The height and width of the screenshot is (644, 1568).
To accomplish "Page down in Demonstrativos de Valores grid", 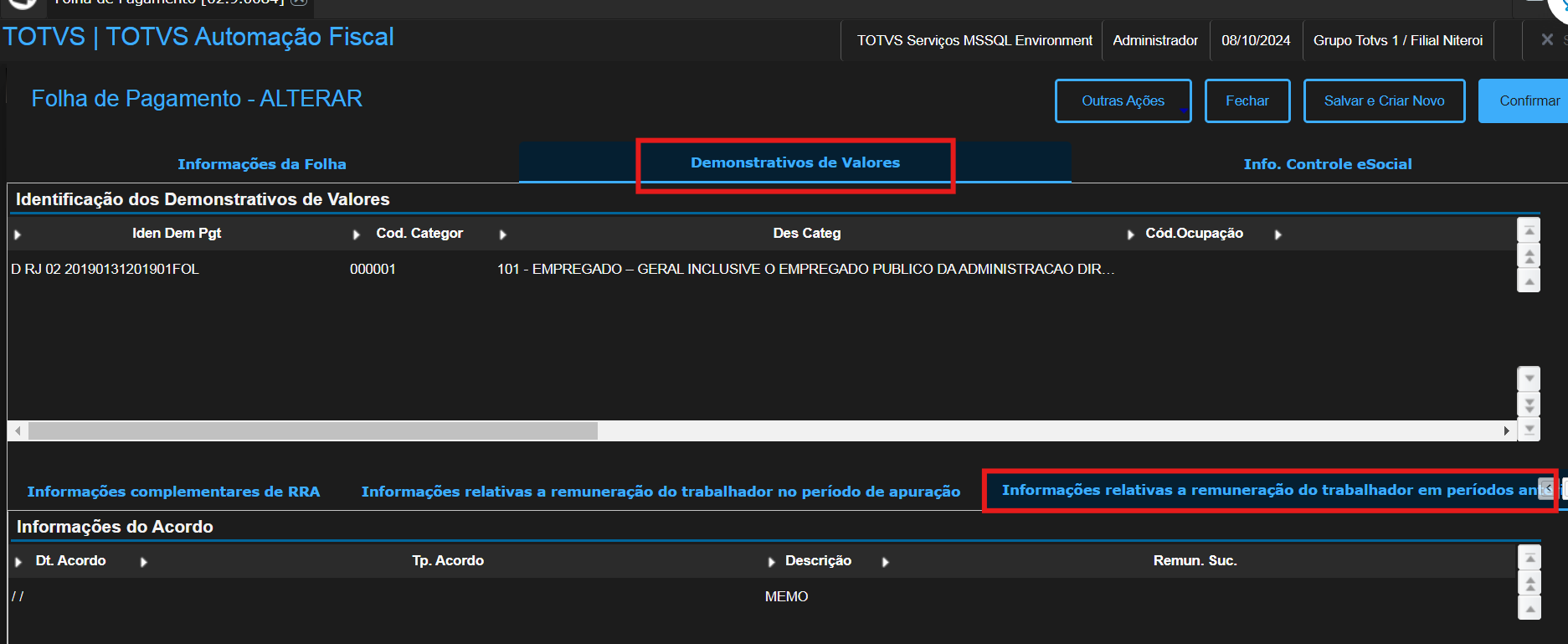I will (x=1529, y=404).
